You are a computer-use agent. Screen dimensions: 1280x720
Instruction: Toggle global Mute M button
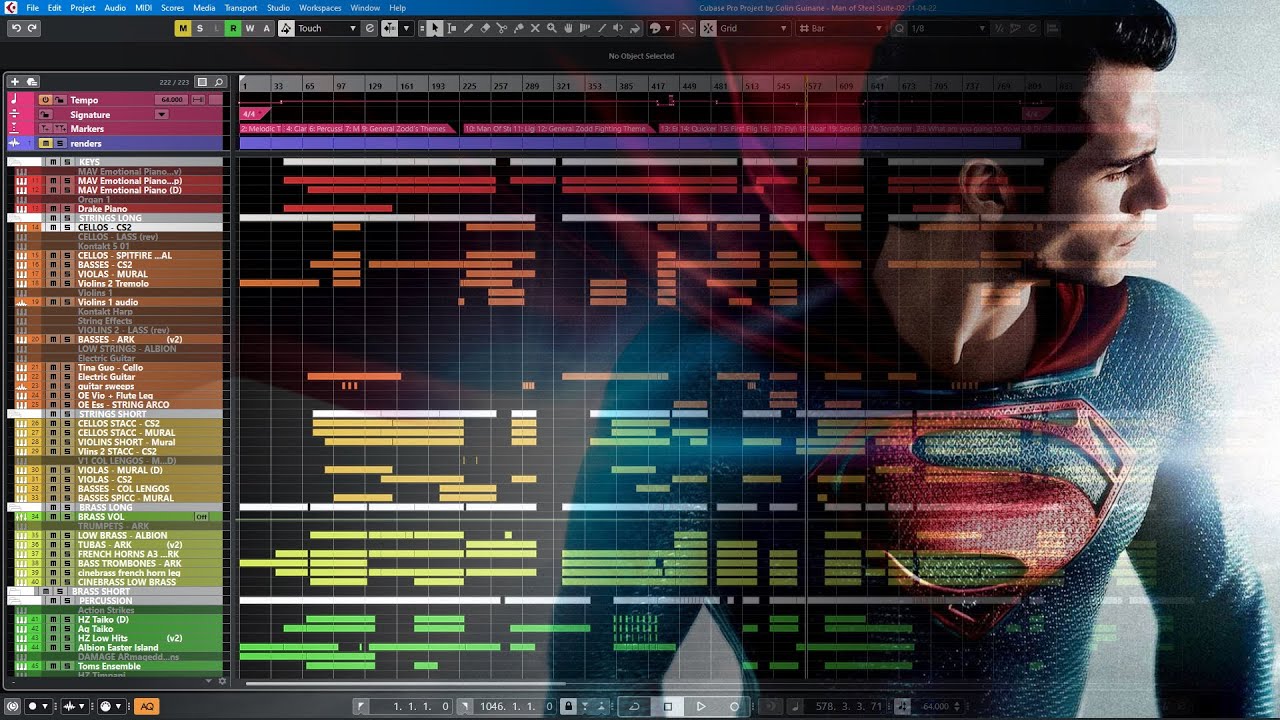182,28
